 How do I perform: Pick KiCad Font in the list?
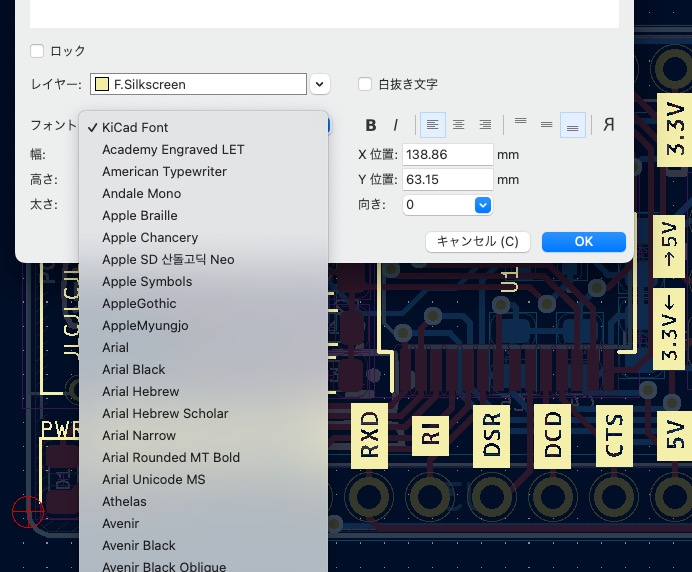coord(135,127)
